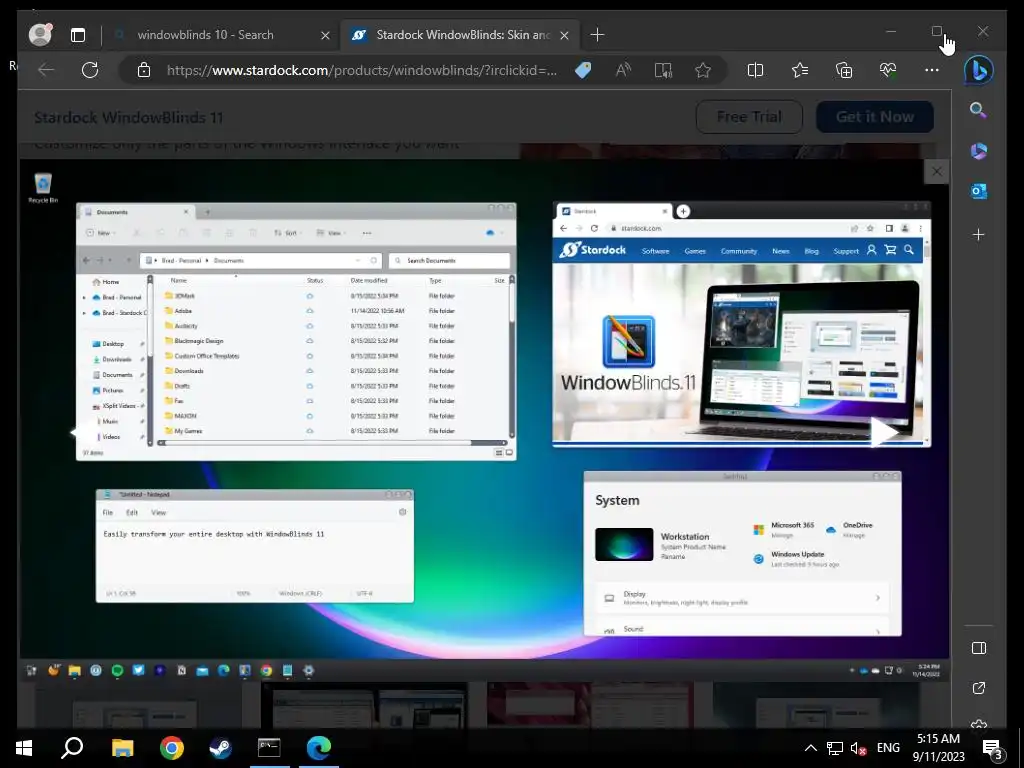Open the notification center icon
This screenshot has width=1024, height=768.
click(x=993, y=749)
